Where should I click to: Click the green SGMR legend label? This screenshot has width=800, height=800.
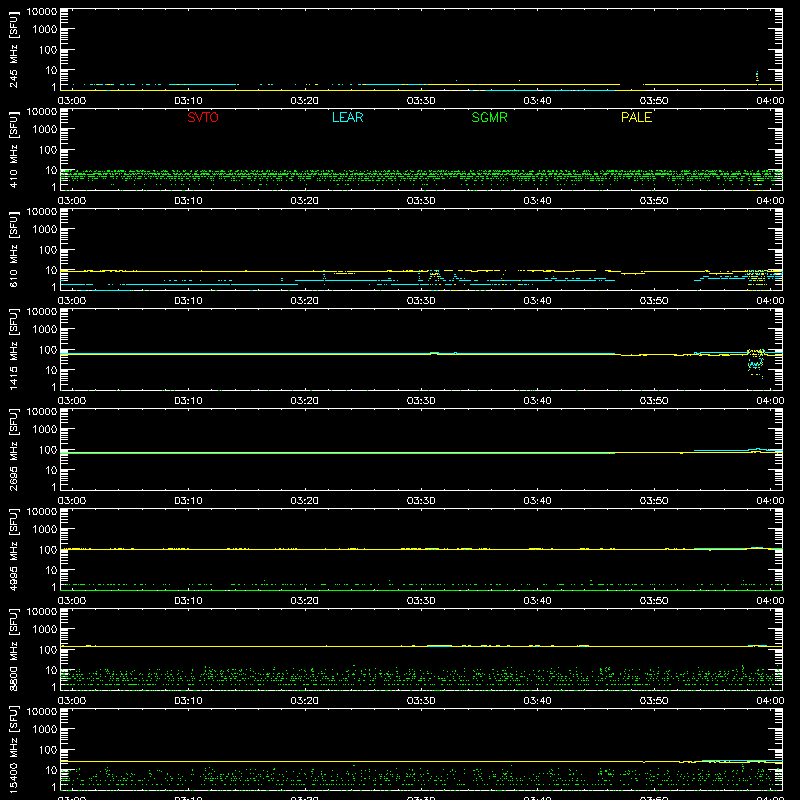tap(489, 117)
